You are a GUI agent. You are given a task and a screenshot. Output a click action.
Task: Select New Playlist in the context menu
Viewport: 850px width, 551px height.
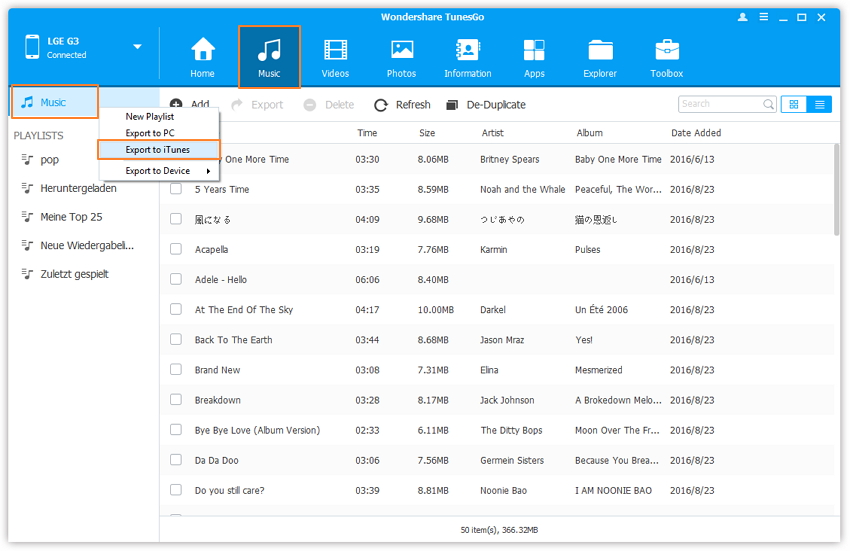click(x=150, y=117)
